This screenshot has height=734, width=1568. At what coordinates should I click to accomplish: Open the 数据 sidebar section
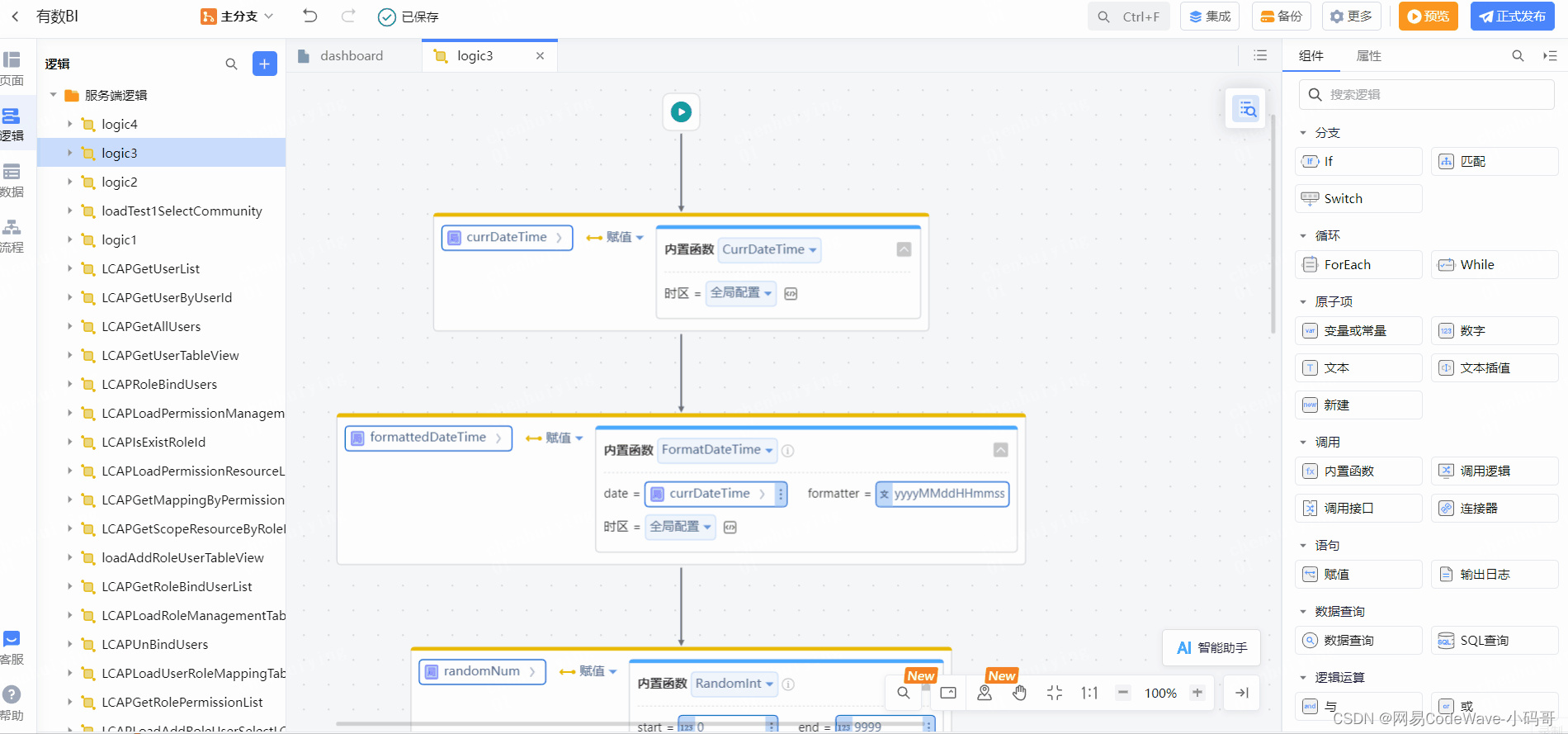click(x=12, y=180)
